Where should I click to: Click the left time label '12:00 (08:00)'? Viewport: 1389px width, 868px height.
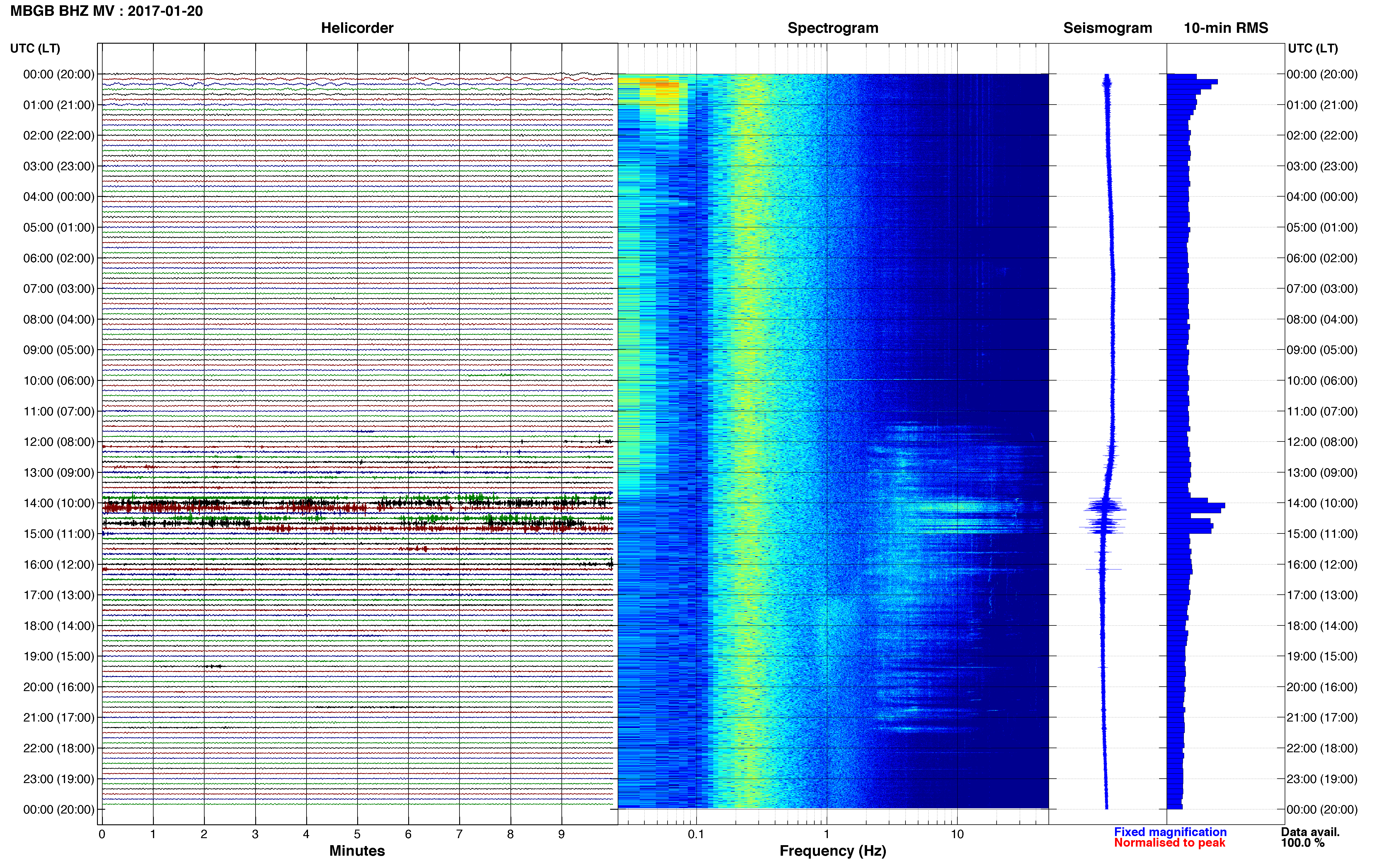click(x=59, y=442)
